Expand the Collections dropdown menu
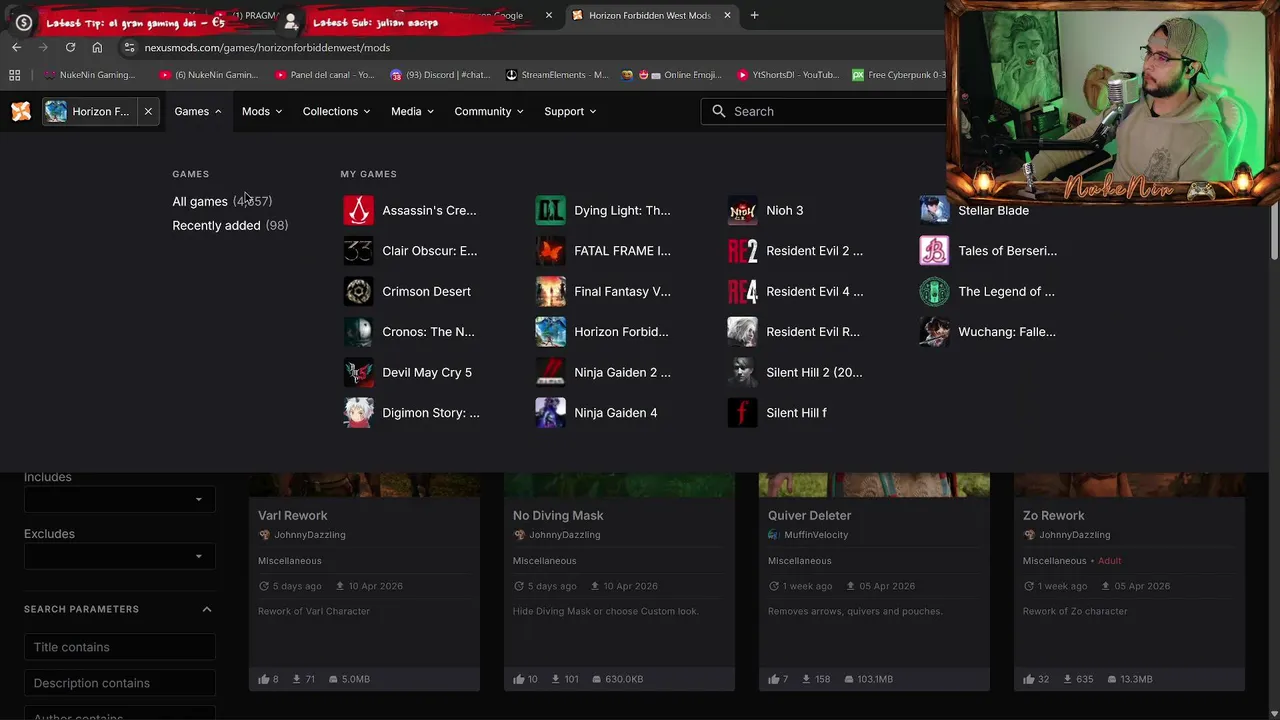The width and height of the screenshot is (1280, 720). click(336, 111)
